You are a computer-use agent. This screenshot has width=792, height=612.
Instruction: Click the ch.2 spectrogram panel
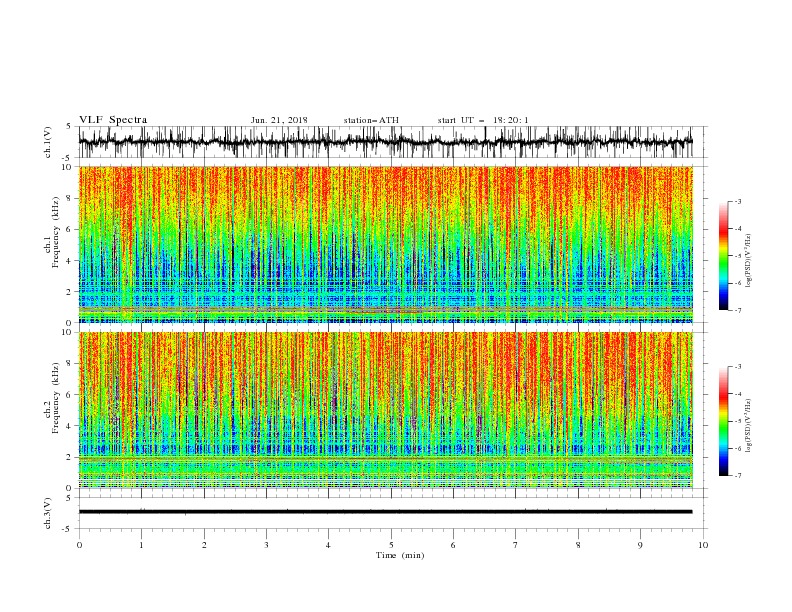click(x=385, y=410)
